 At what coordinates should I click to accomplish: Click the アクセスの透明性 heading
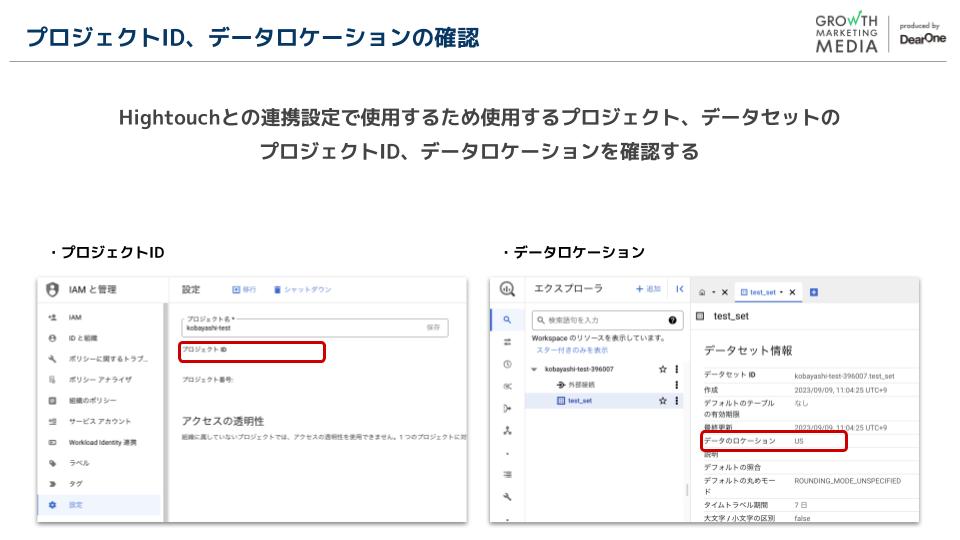[x=223, y=421]
